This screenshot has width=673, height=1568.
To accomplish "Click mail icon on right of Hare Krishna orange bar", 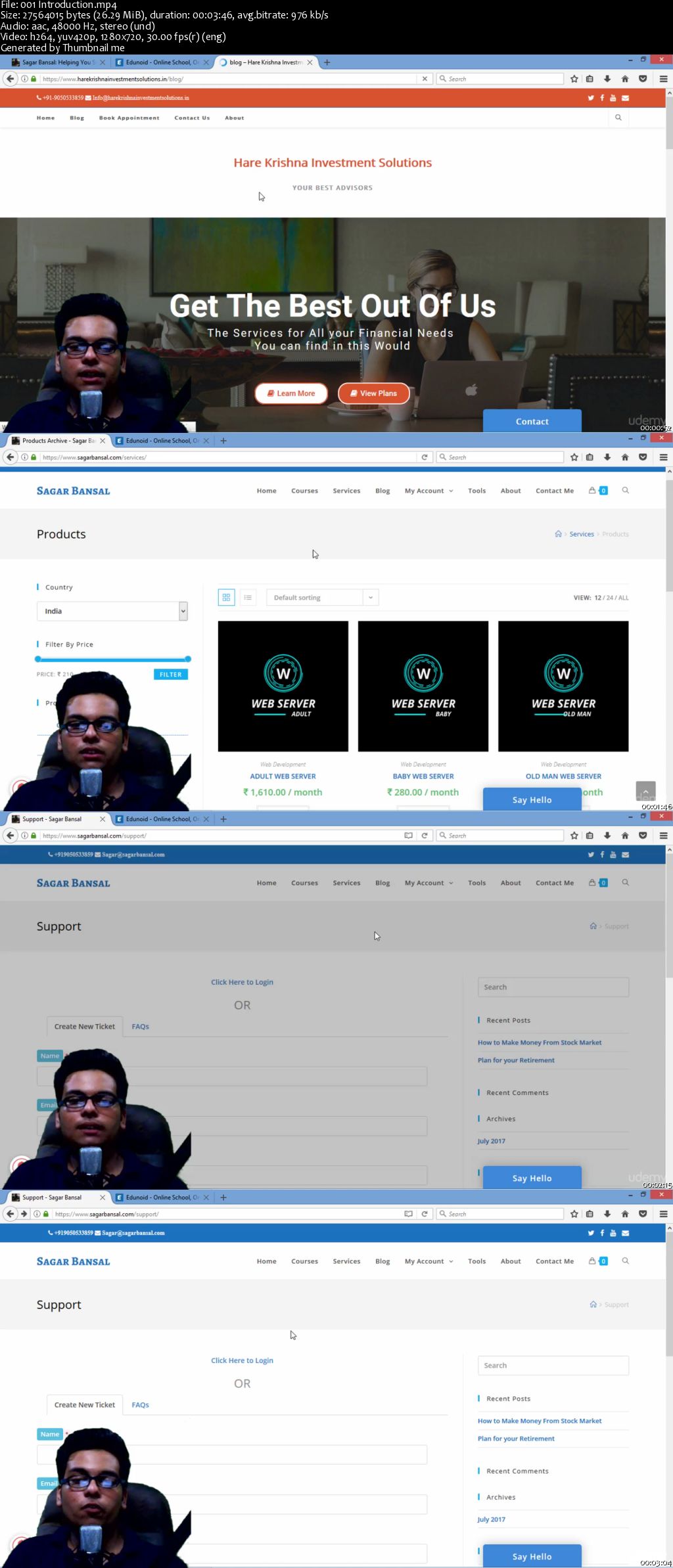I will [x=625, y=98].
